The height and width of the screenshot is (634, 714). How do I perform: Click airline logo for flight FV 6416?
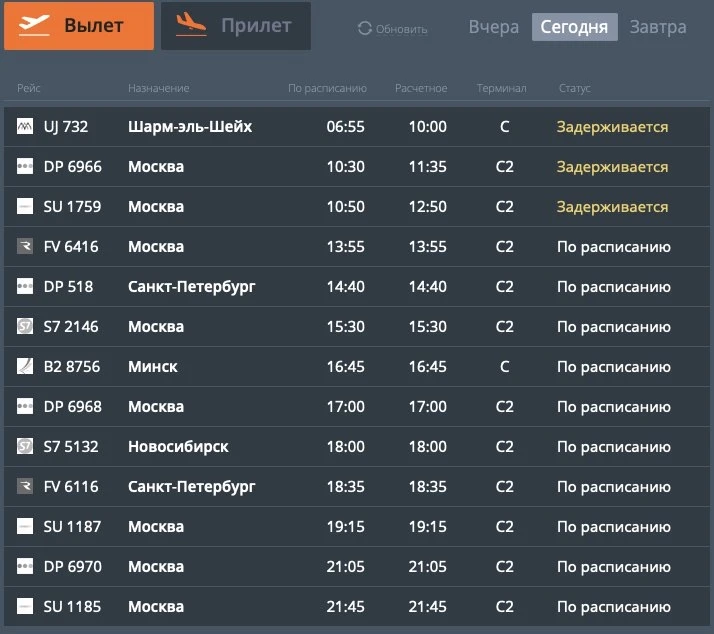pos(25,247)
